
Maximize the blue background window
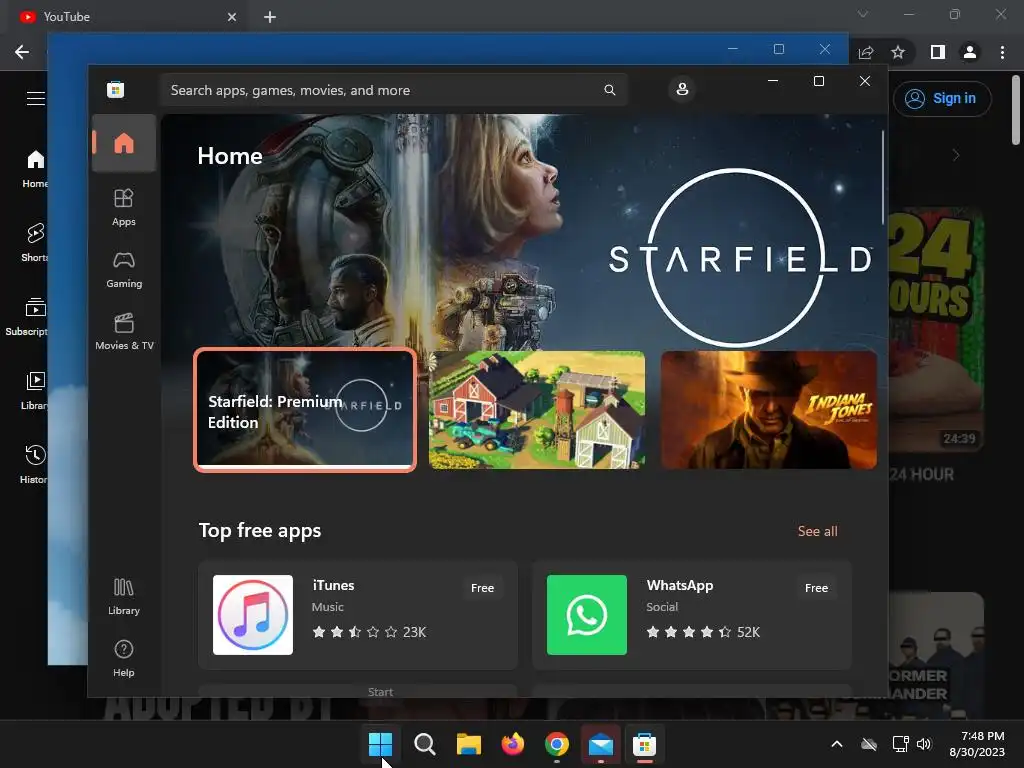pyautogui.click(x=778, y=49)
